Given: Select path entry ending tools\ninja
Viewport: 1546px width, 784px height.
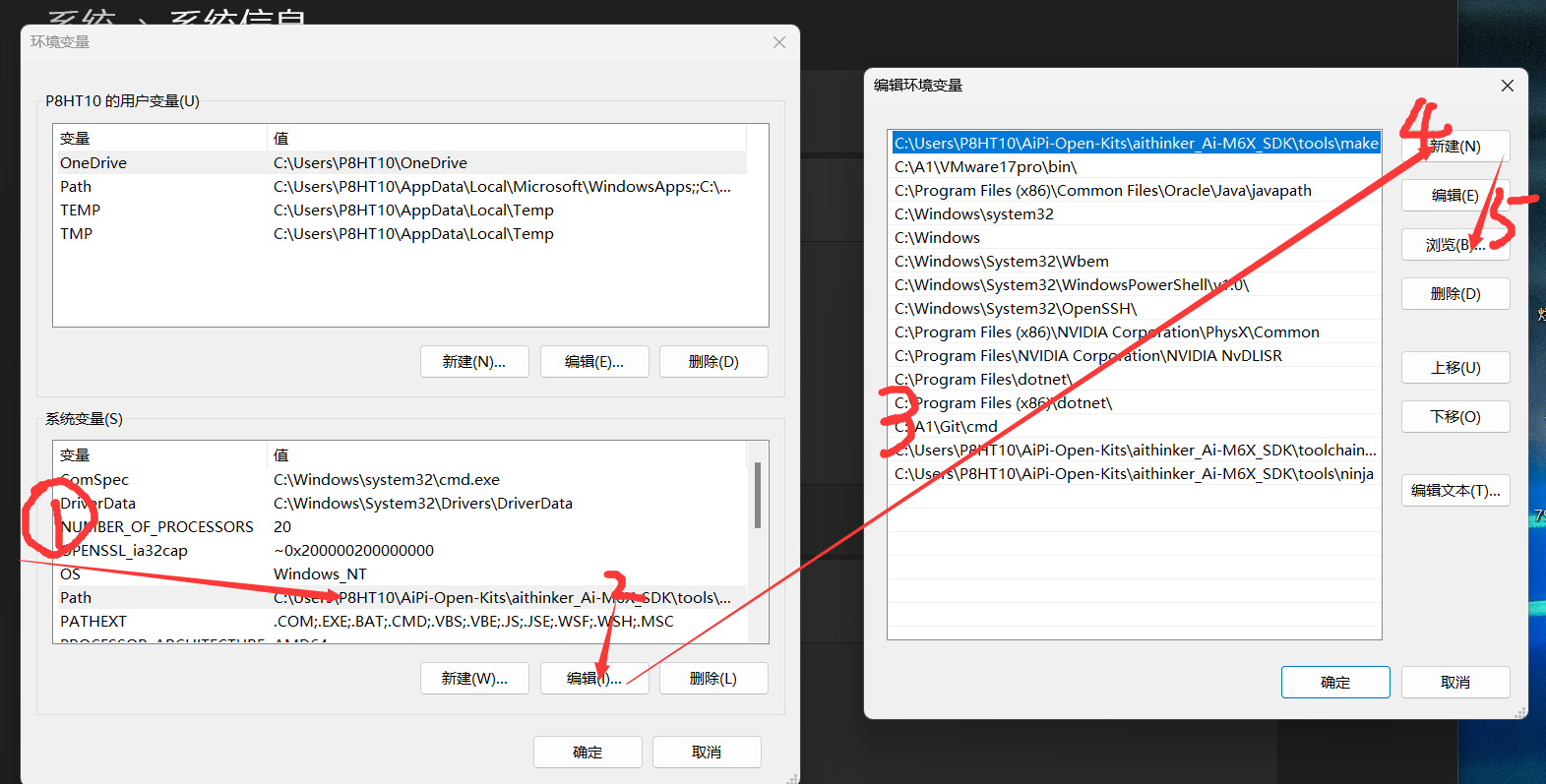Looking at the screenshot, I should 1135,473.
